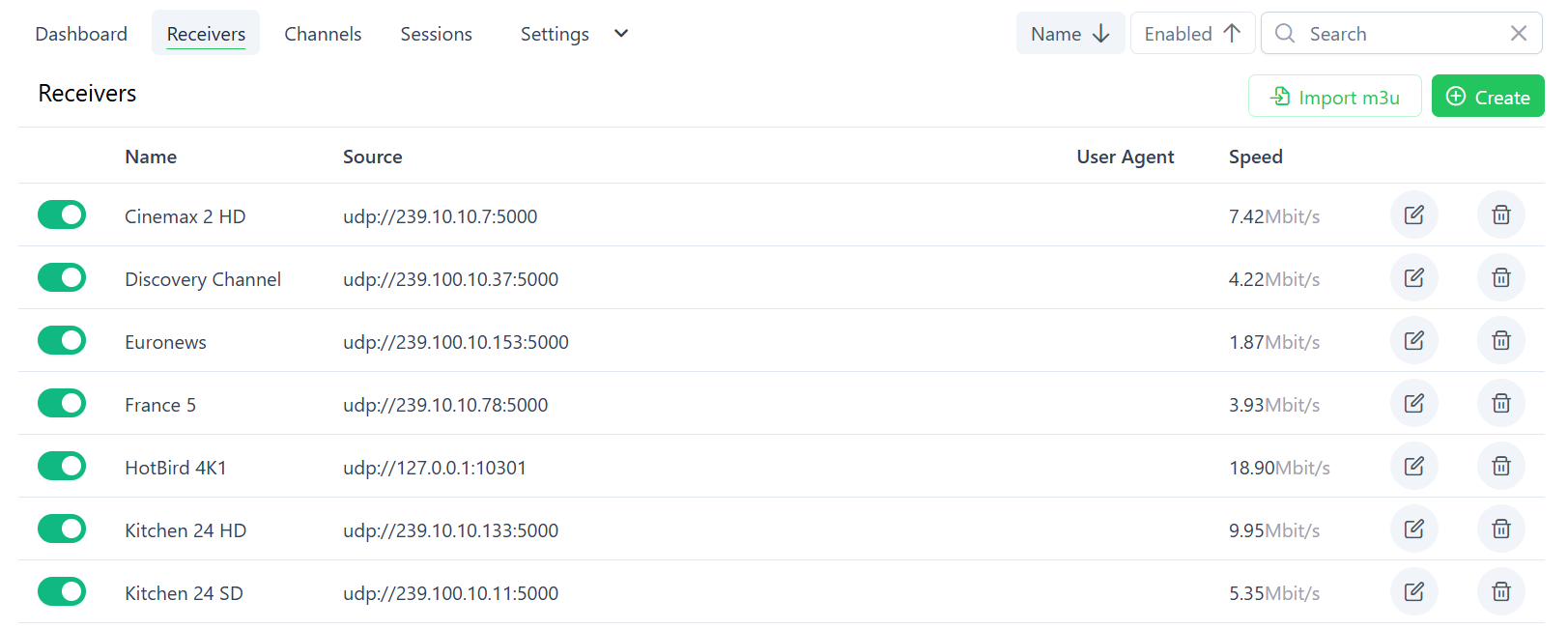This screenshot has width=1568, height=629.
Task: Expand the Settings dropdown chevron
Action: point(621,34)
